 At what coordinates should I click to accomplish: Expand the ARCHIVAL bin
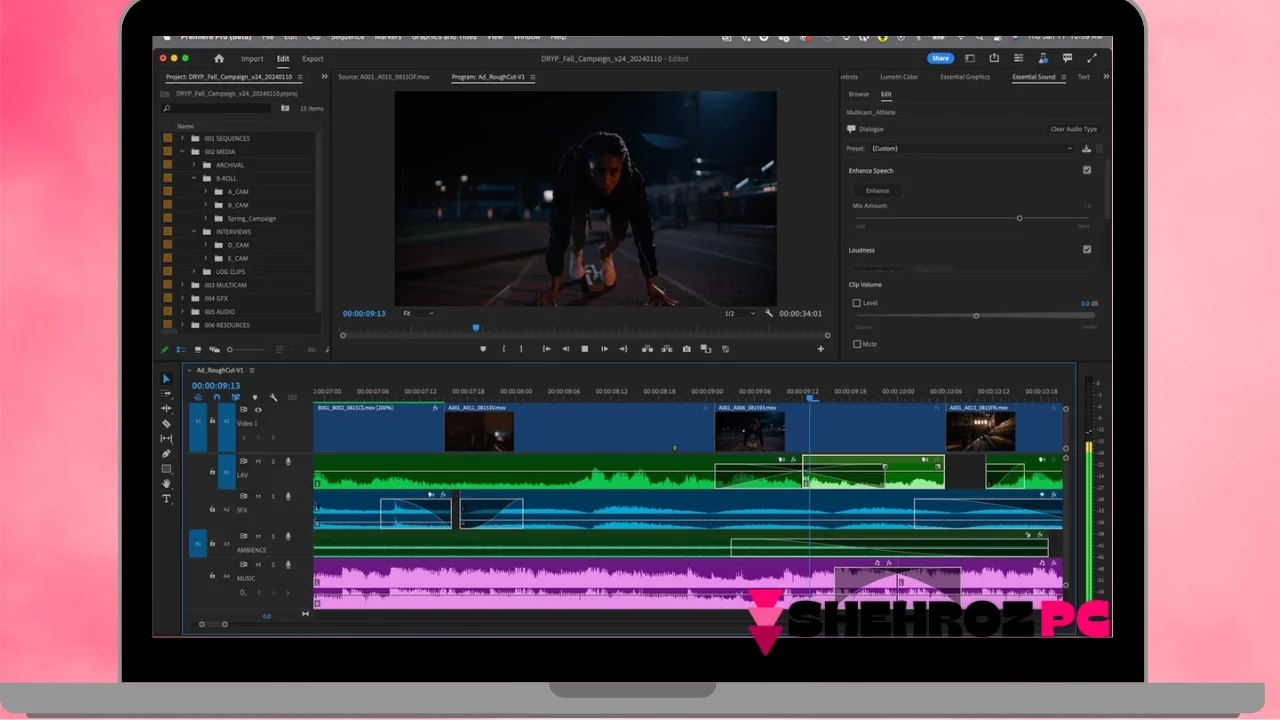(194, 165)
